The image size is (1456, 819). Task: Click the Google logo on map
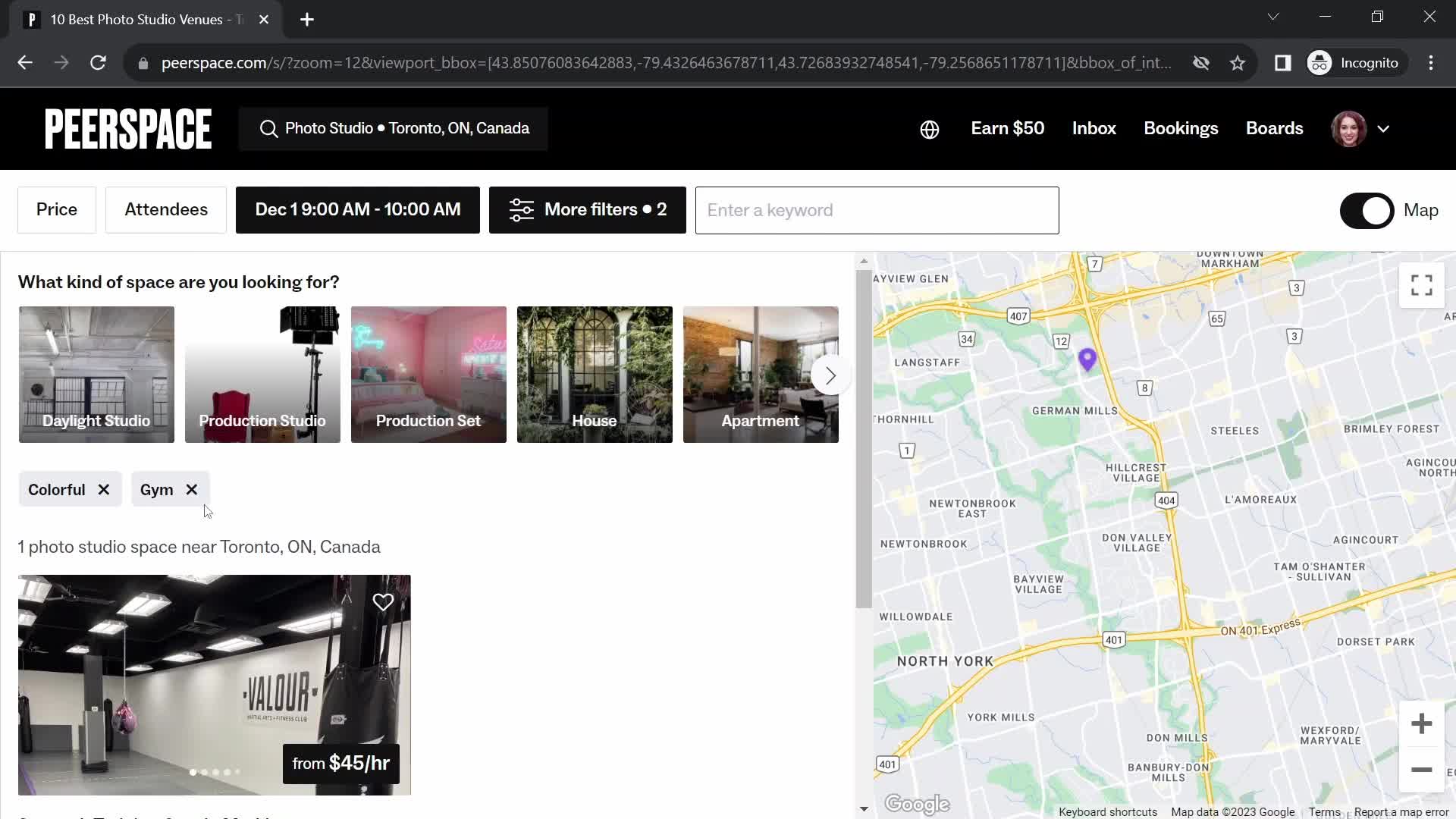(x=917, y=804)
